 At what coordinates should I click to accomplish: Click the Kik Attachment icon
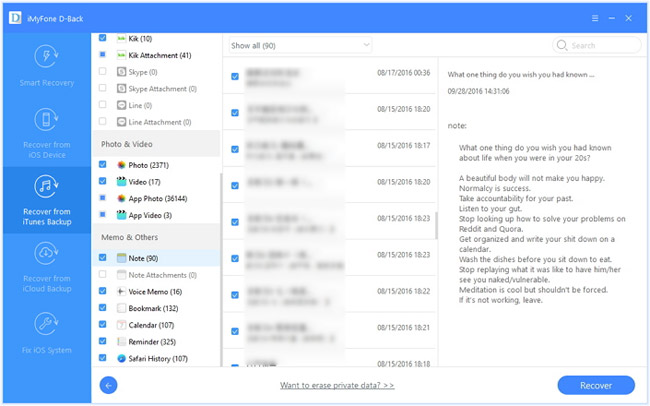121,55
